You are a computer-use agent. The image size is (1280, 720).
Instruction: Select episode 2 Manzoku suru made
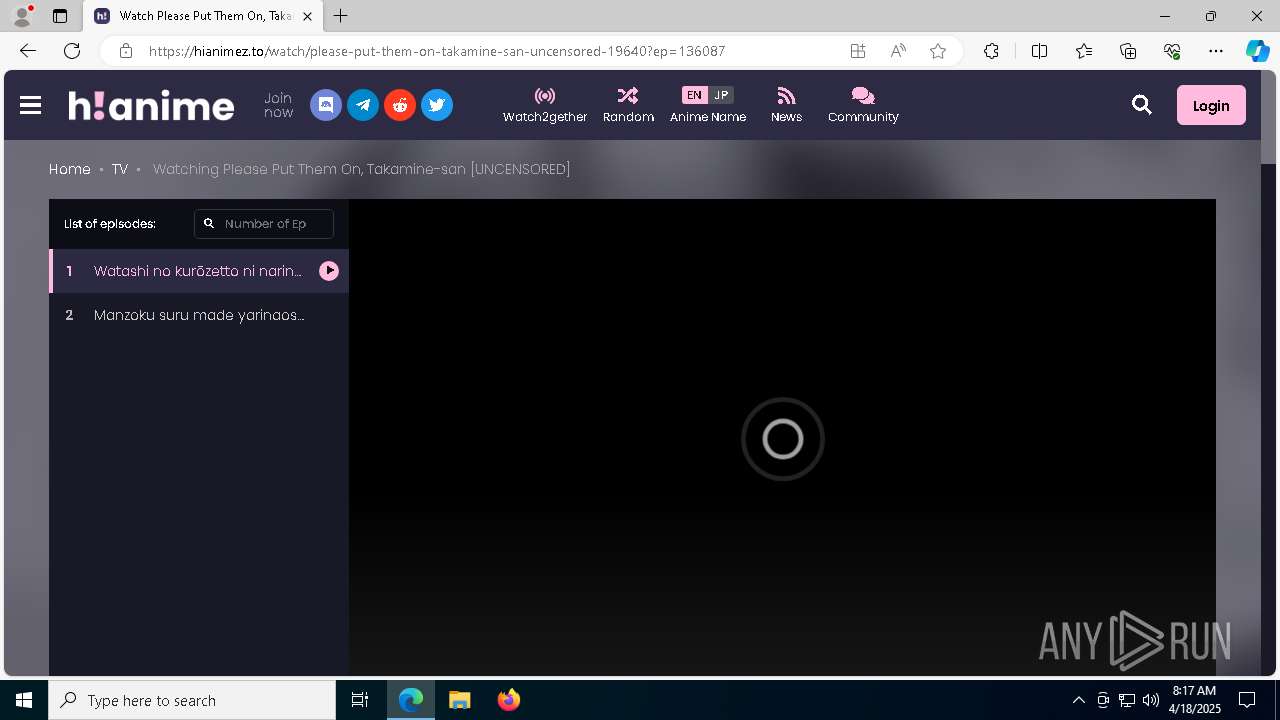coord(198,315)
